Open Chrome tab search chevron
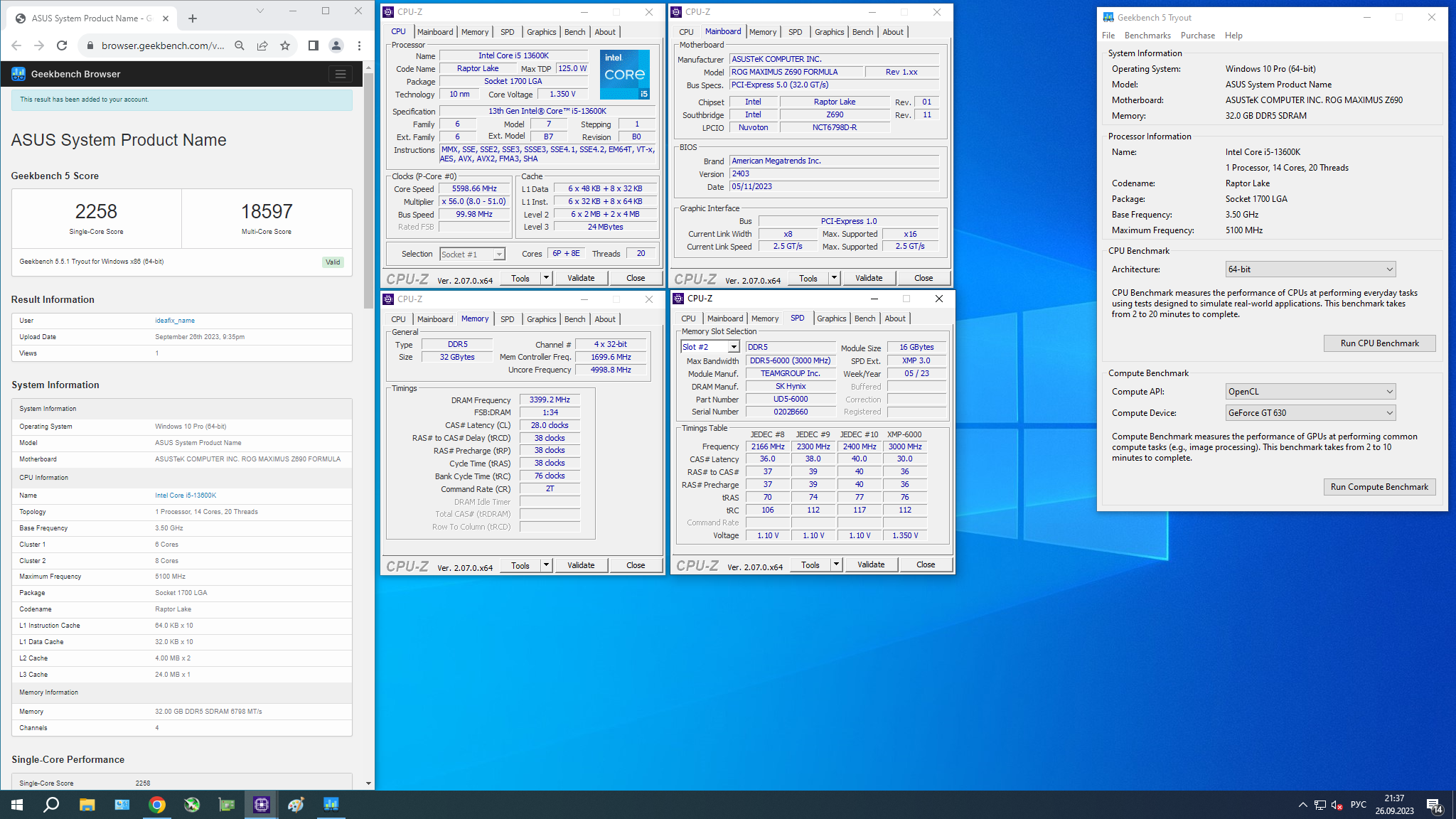The height and width of the screenshot is (819, 1456). tap(259, 11)
